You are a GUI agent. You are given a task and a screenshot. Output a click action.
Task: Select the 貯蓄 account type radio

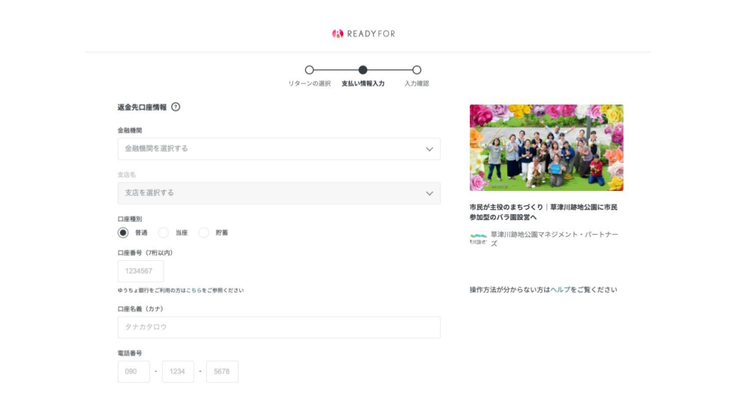tap(204, 232)
